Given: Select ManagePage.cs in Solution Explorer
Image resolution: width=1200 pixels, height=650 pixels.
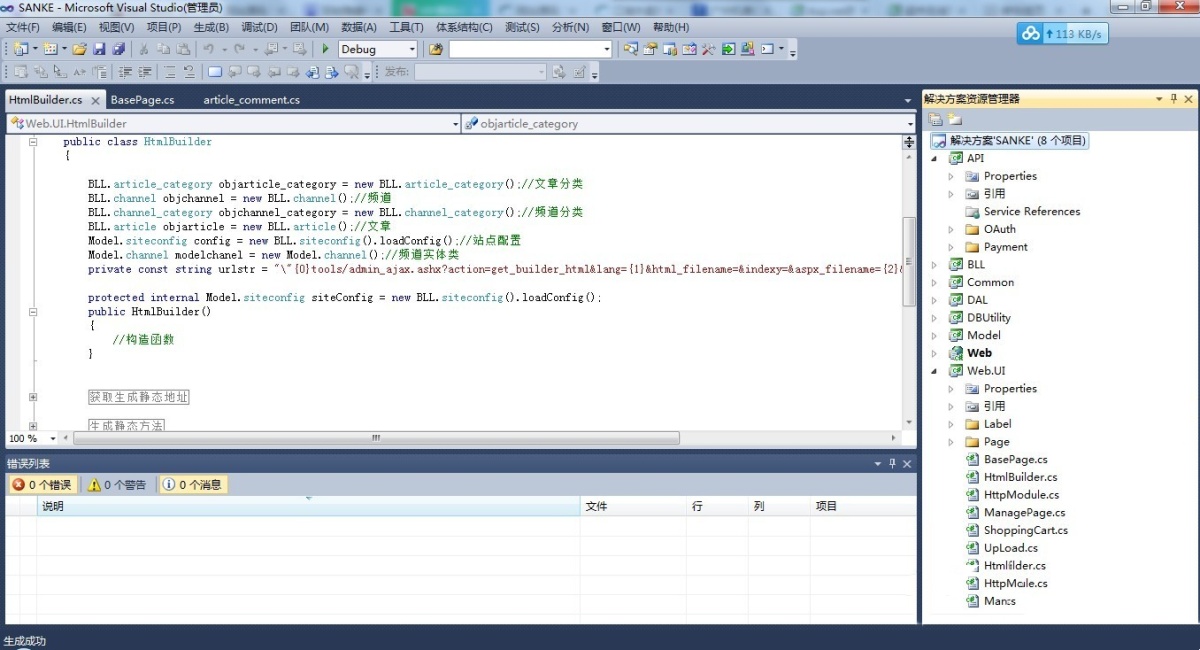Looking at the screenshot, I should (x=1024, y=512).
